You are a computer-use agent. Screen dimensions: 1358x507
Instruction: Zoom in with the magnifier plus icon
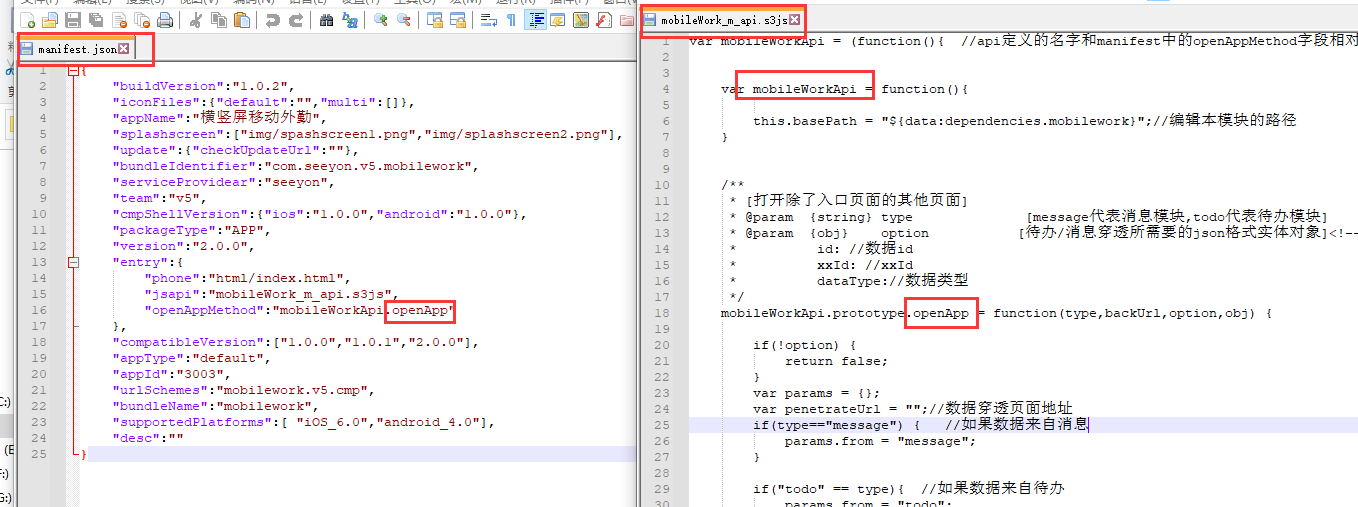coord(381,19)
